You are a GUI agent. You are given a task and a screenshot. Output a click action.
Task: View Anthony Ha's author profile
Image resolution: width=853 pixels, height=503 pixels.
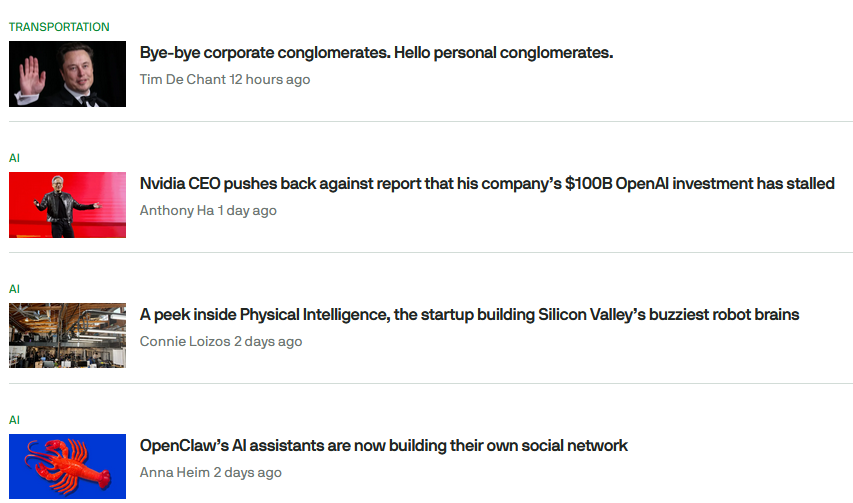coord(176,210)
